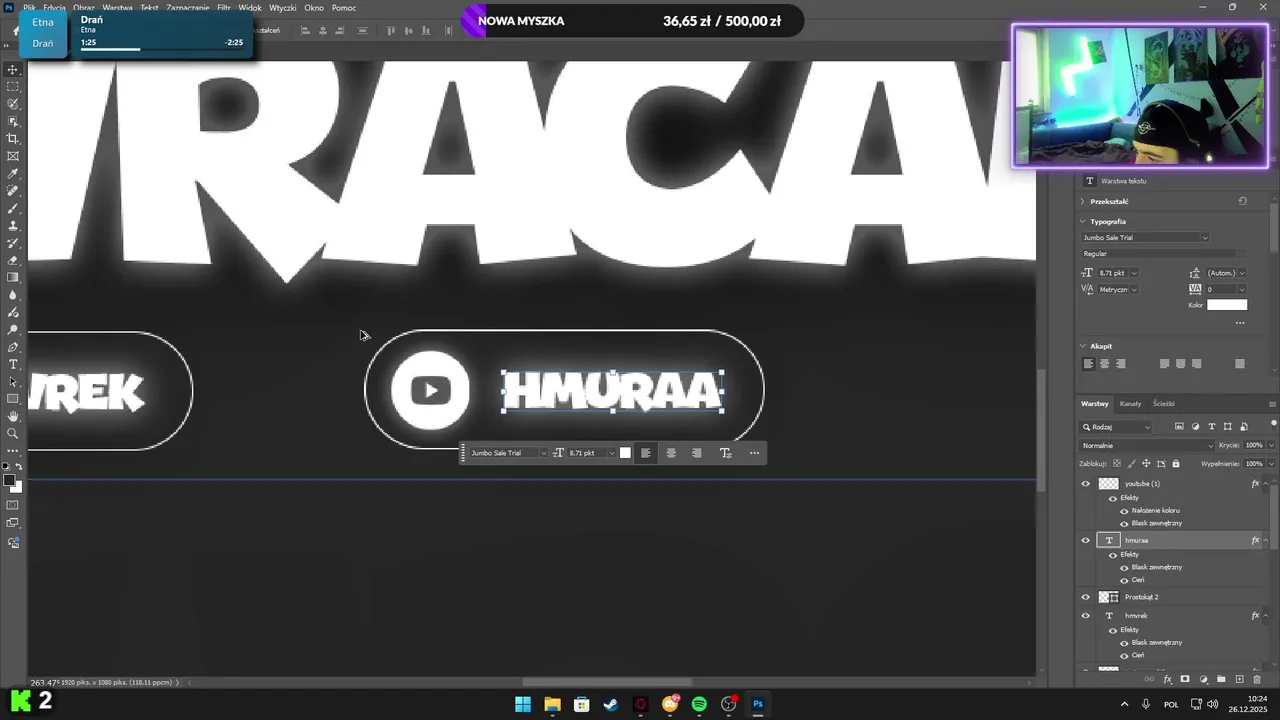
Task: Swap foreground and background colors
Action: click(x=19, y=467)
